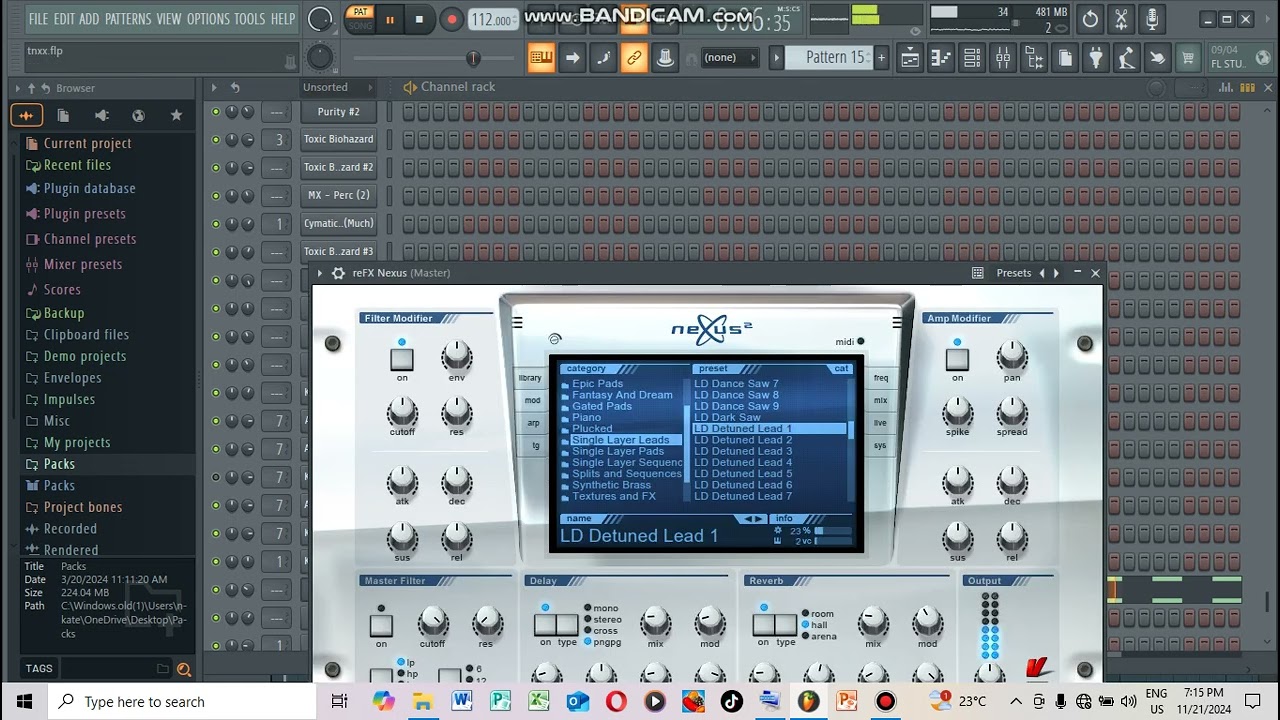This screenshot has height=720, width=1280.
Task: Click the MX - Perc (2) channel button
Action: (x=338, y=196)
